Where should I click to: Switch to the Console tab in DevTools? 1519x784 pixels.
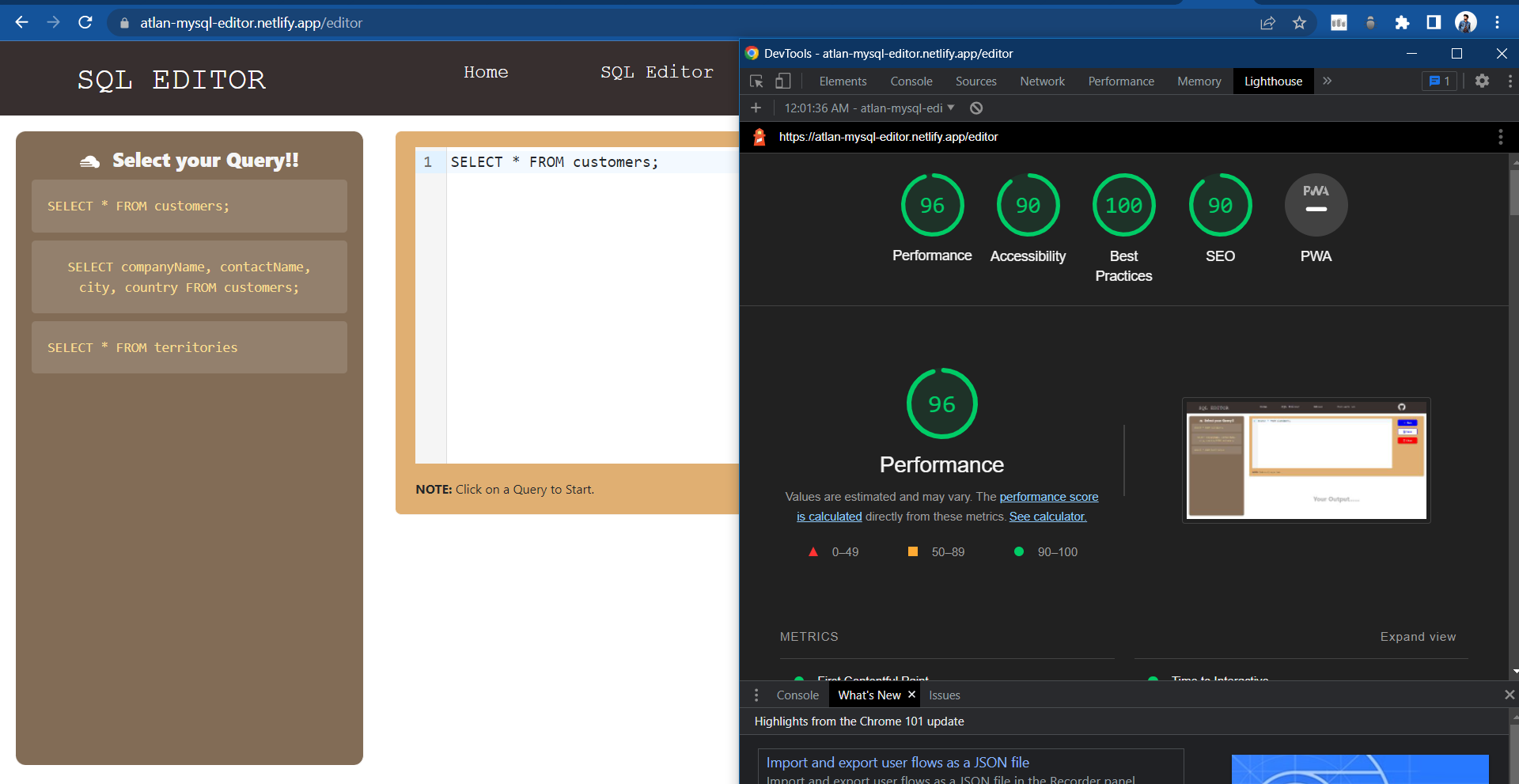[x=911, y=81]
